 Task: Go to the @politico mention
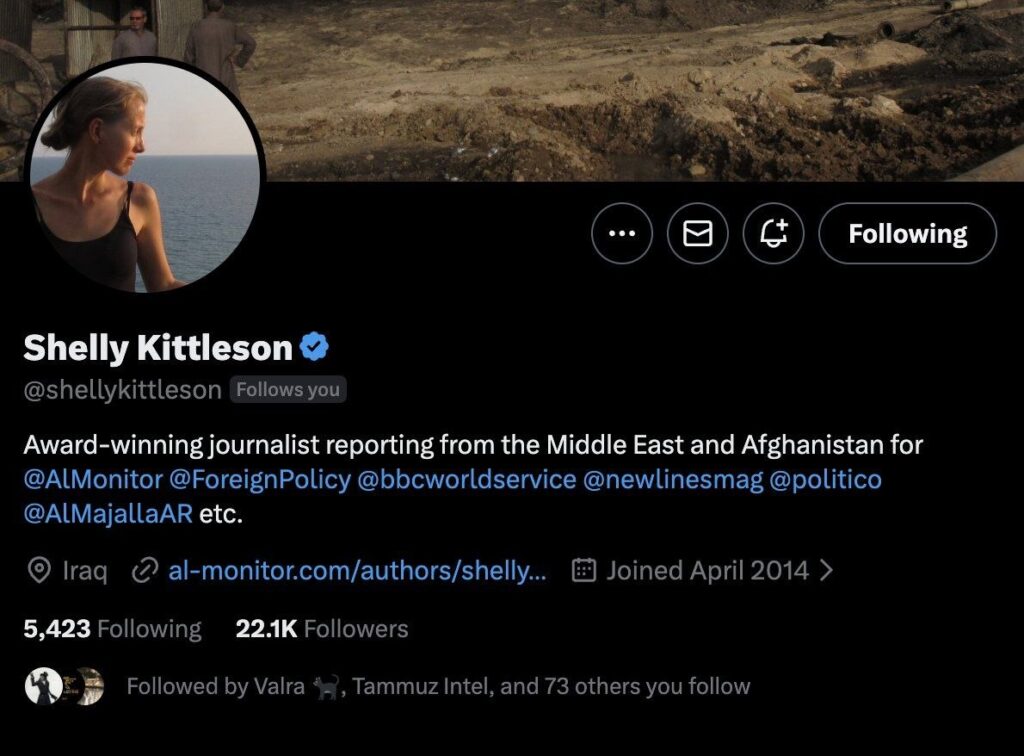tap(825, 480)
